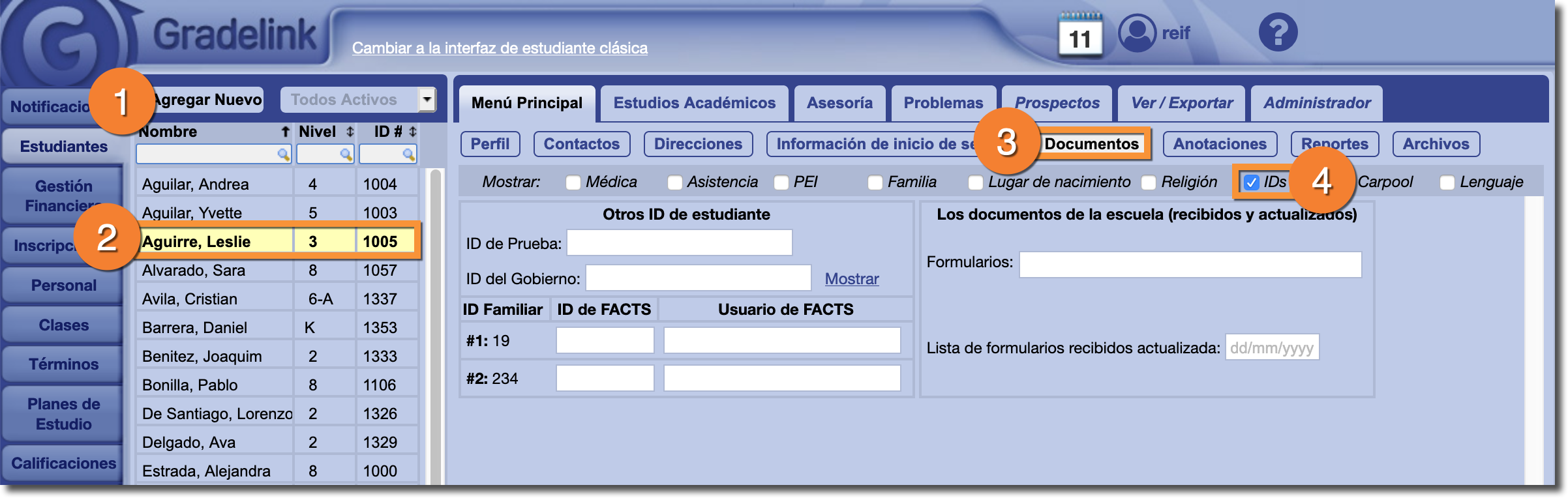This screenshot has height=498, width=1568.
Task: Click the magnifier icon in Nombre search
Action: tap(283, 154)
